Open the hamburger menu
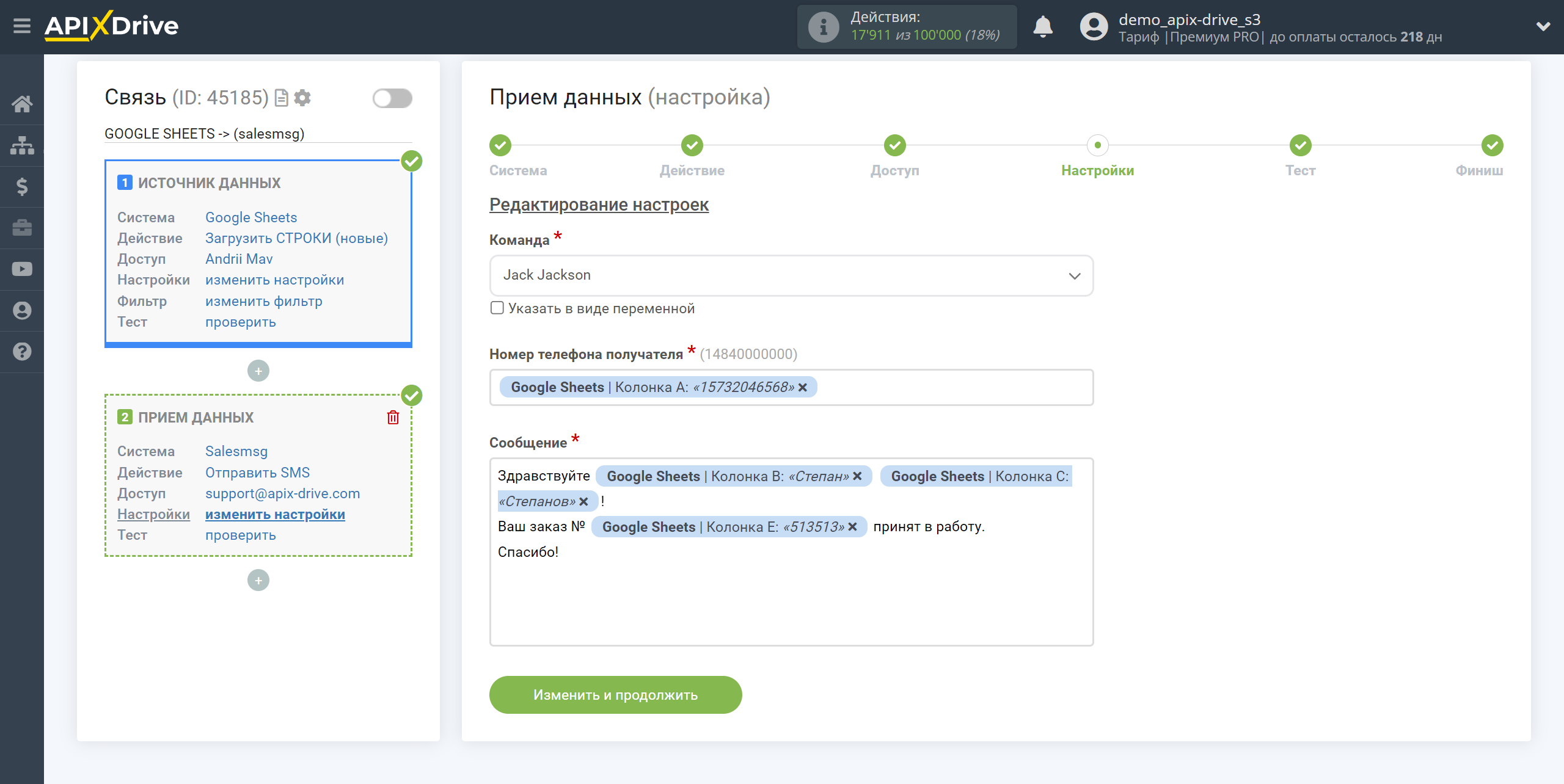 22,26
